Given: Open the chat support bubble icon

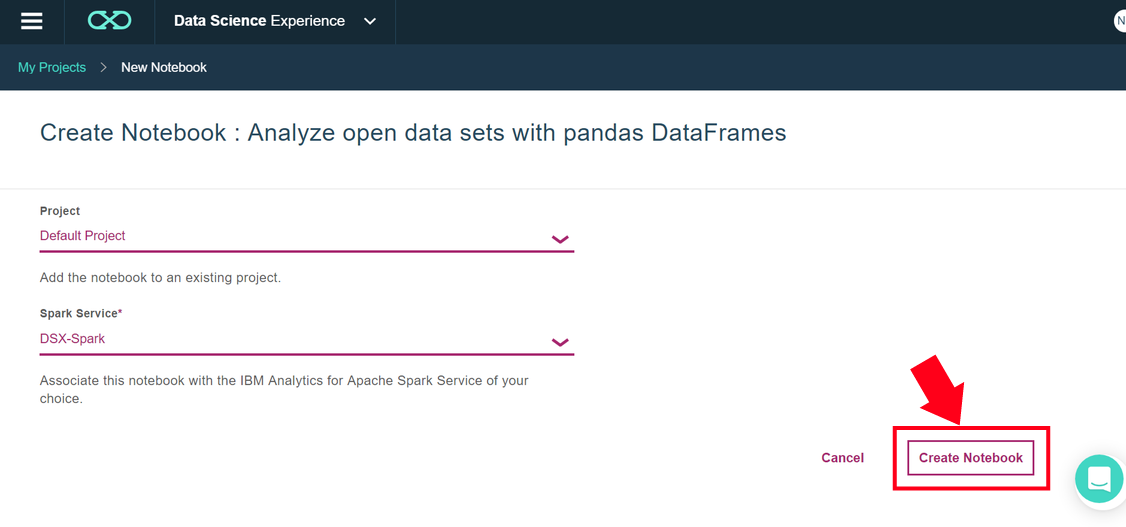Looking at the screenshot, I should pos(1100,478).
